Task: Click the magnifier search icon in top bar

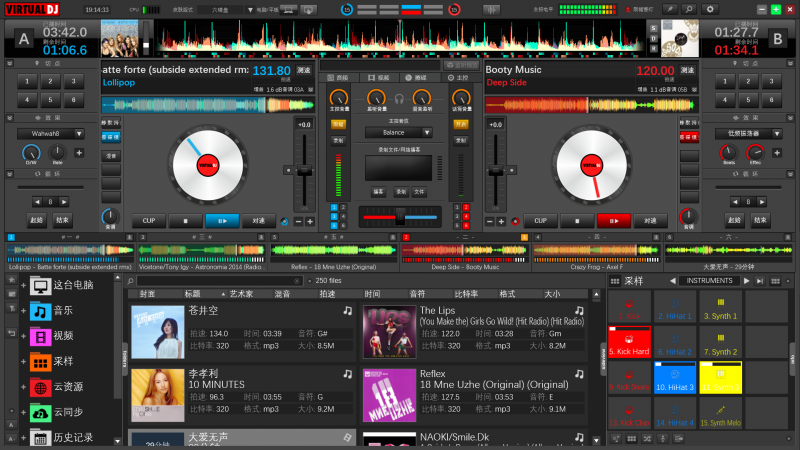Action: pyautogui.click(x=689, y=9)
